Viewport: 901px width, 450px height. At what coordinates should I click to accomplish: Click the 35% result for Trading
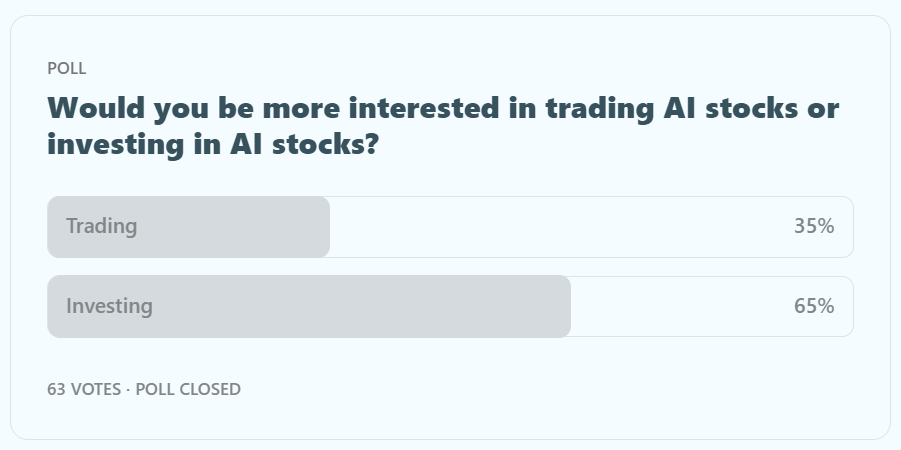click(813, 227)
